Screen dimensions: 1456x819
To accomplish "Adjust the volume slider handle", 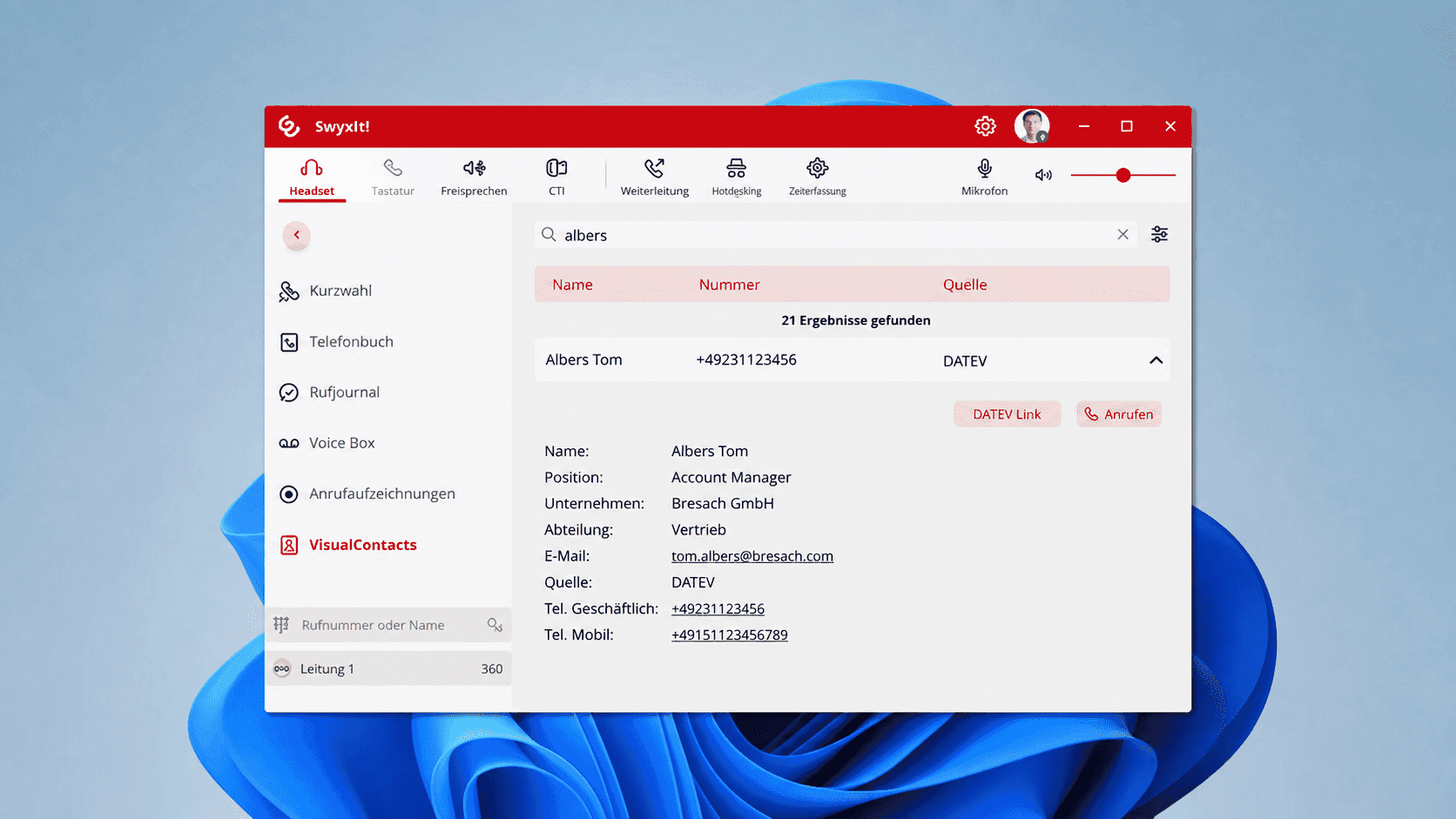I will pos(1123,175).
